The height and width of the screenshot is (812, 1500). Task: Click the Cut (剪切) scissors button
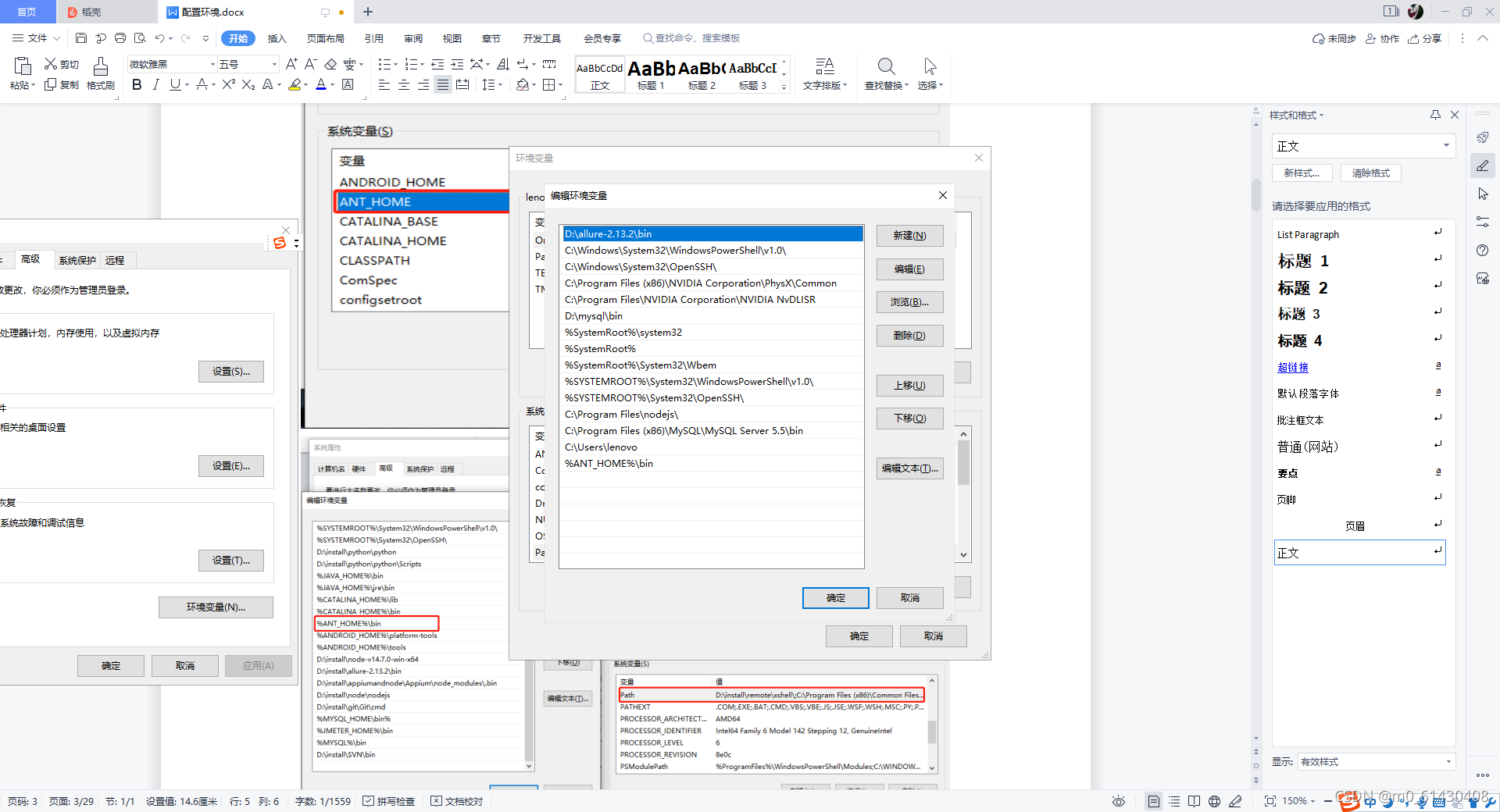pos(61,64)
